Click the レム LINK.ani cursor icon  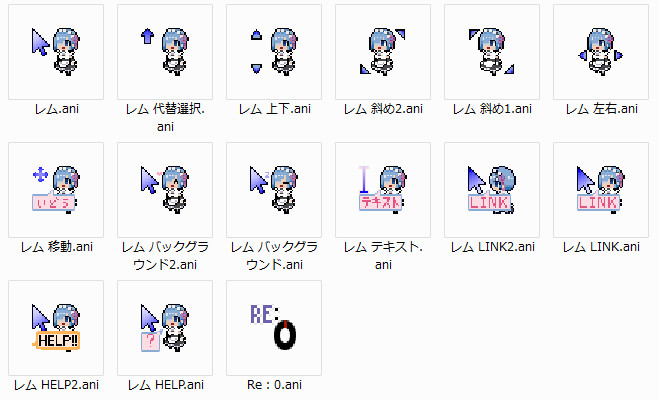pos(601,190)
